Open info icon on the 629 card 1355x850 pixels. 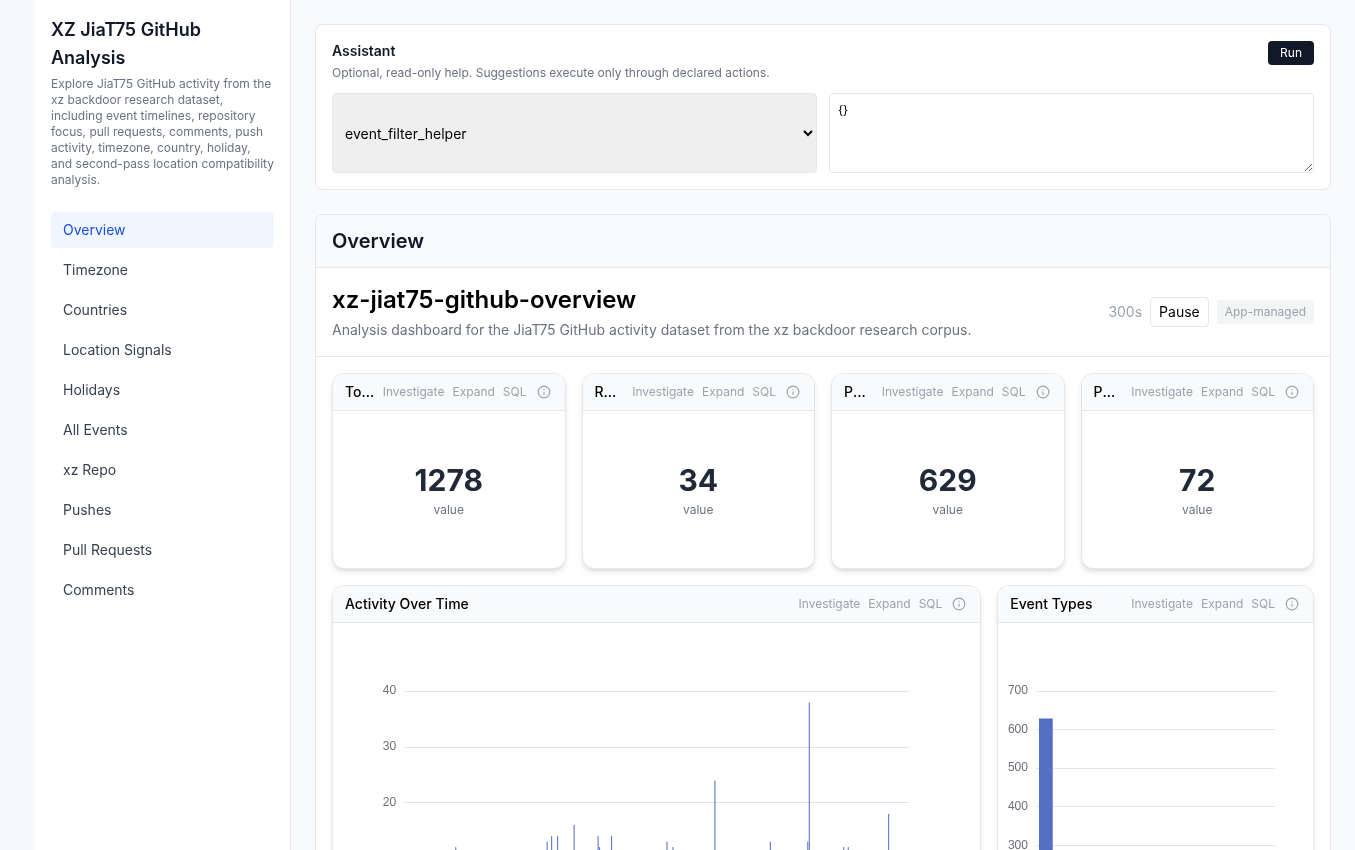[1043, 392]
